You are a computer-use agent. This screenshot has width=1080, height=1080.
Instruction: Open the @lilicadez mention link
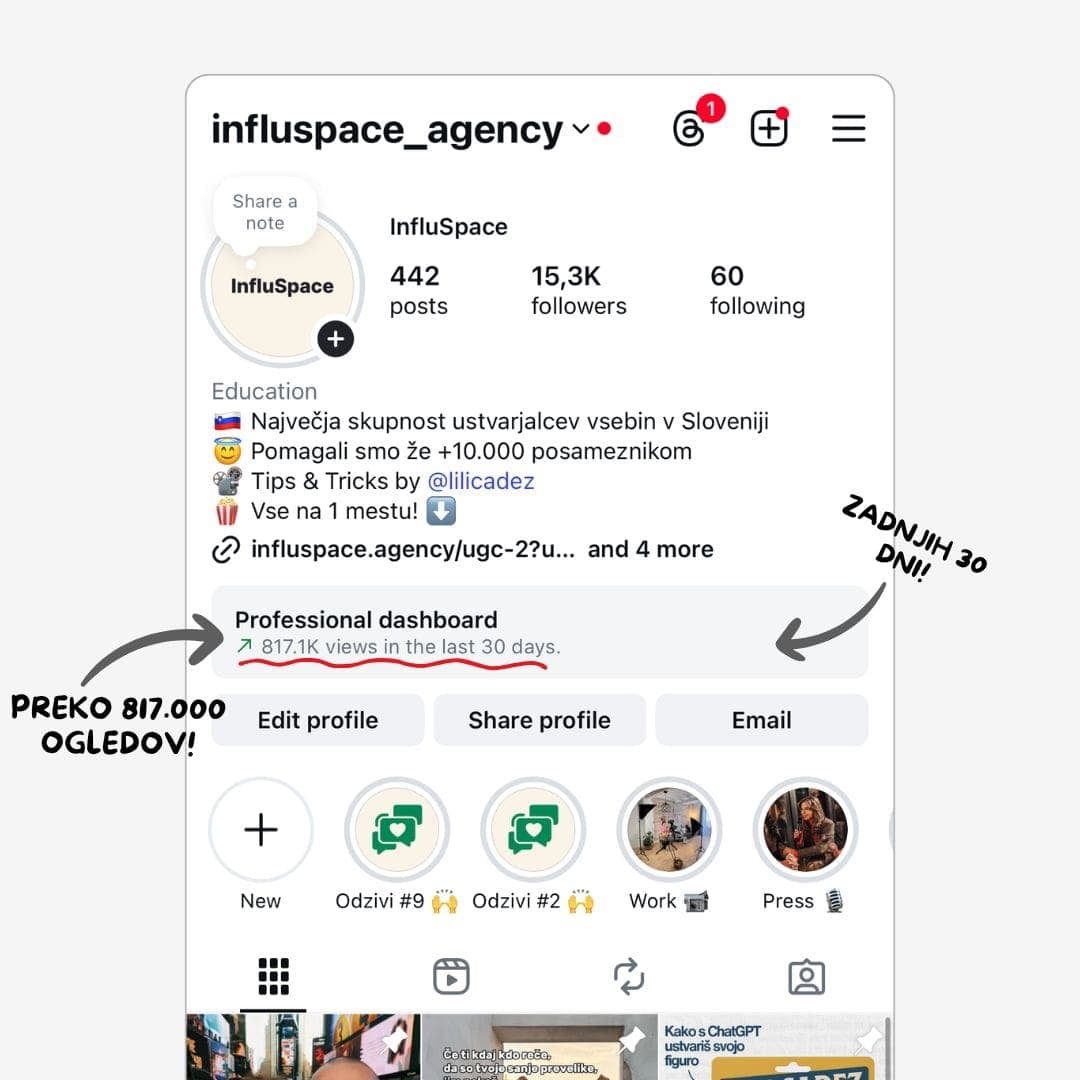[481, 481]
